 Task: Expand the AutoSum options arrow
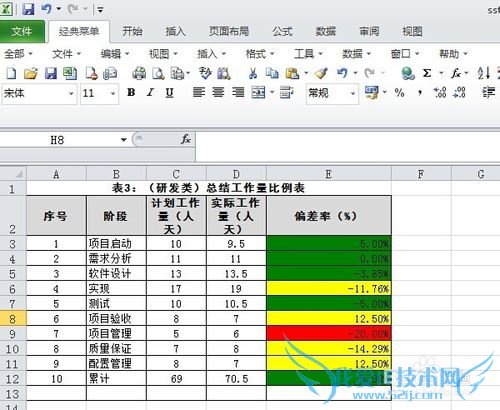pyautogui.click(x=441, y=73)
